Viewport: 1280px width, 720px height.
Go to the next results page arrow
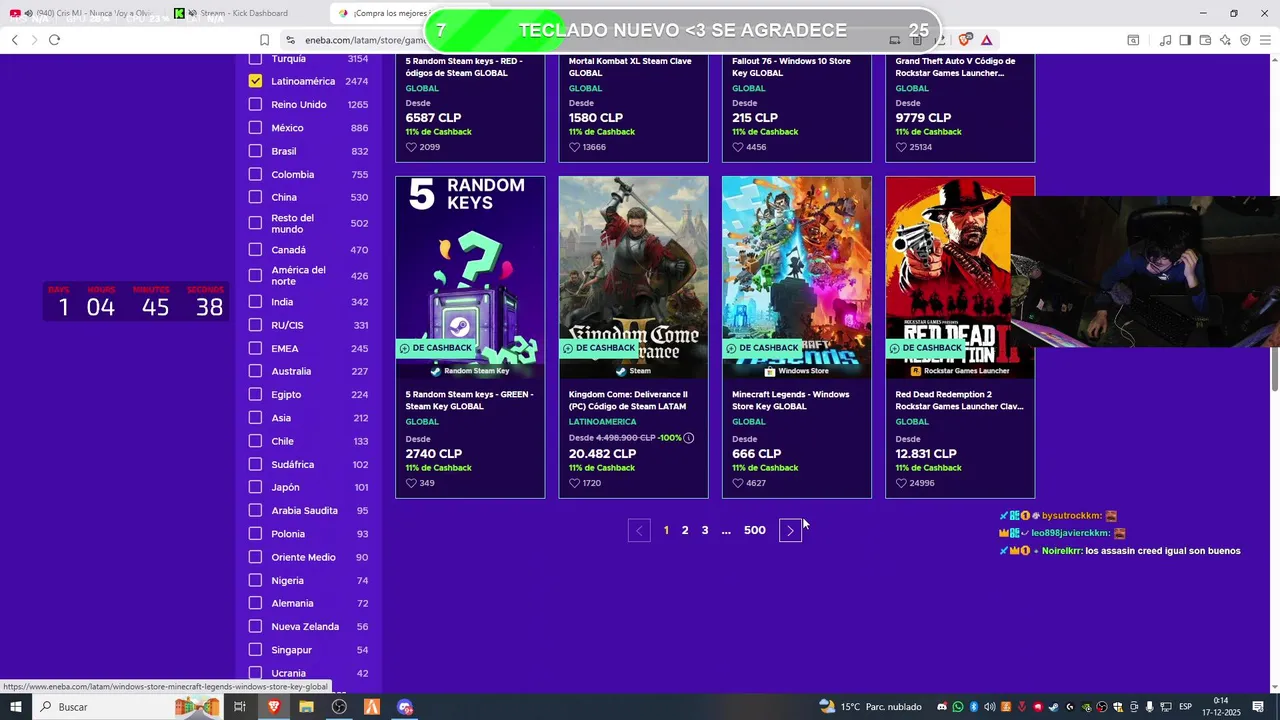click(x=790, y=530)
